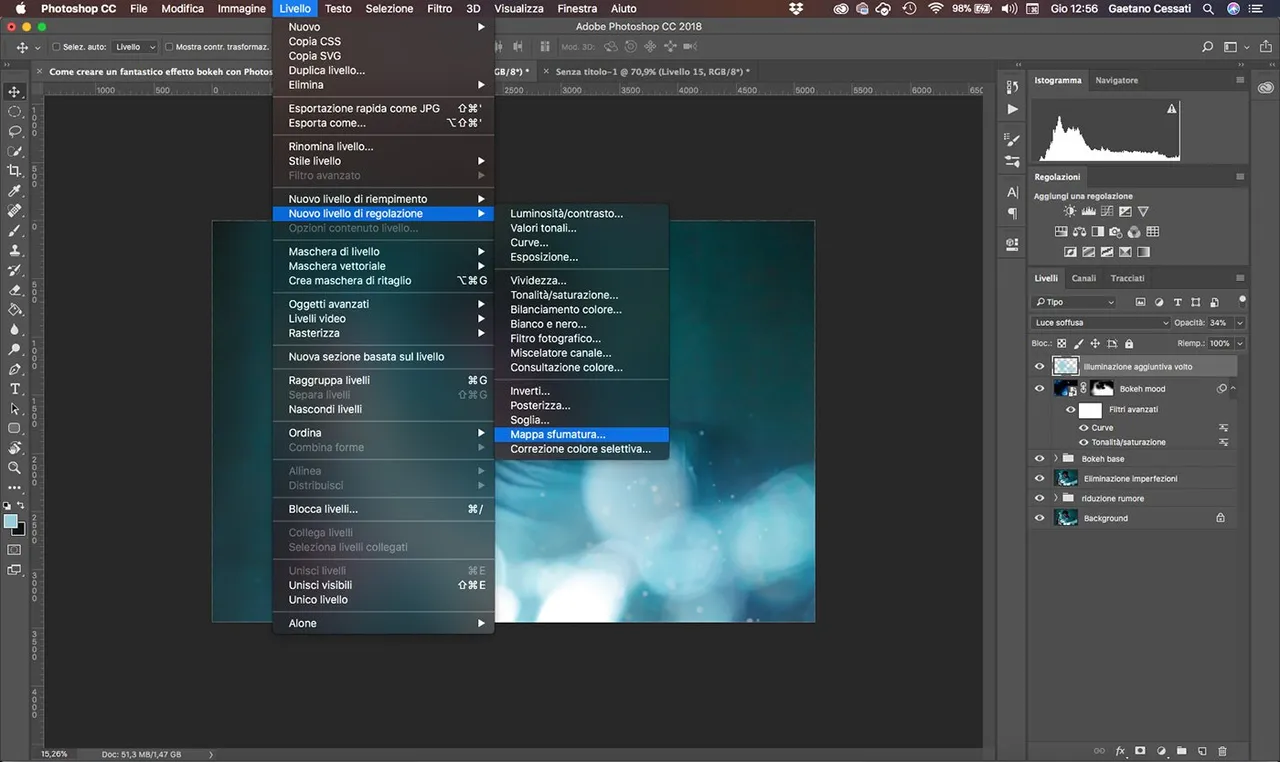Viewport: 1280px width, 762px height.
Task: Enable the Selez. auto checkbox
Action: tap(56, 47)
